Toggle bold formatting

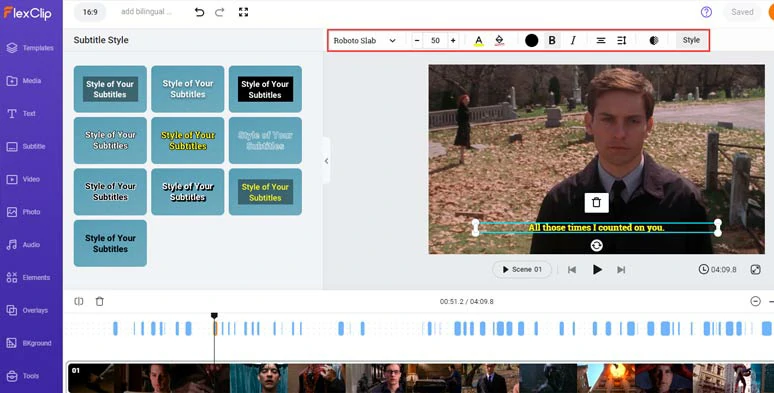coord(552,40)
